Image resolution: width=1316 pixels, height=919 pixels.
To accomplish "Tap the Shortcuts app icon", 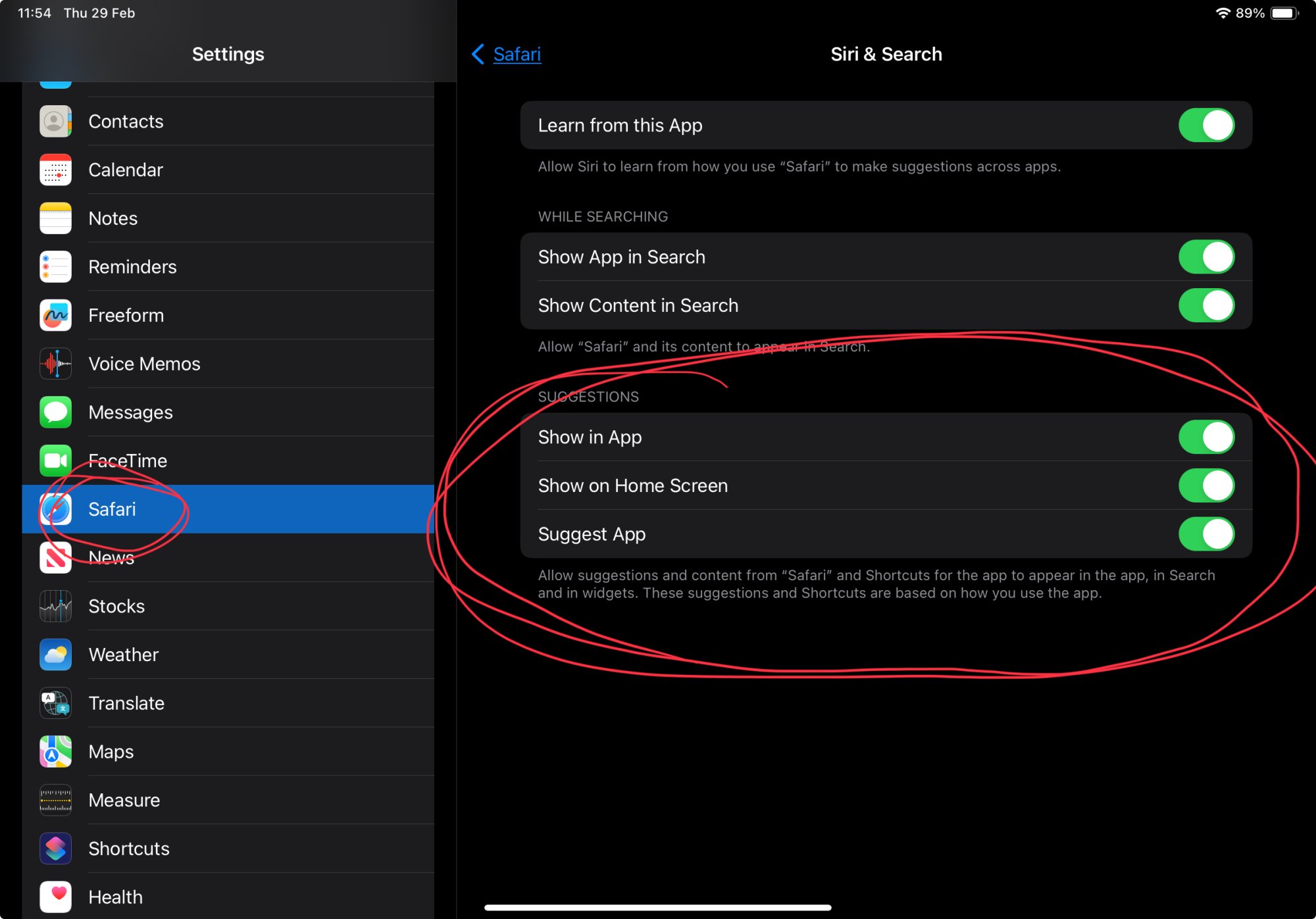I will click(x=55, y=849).
